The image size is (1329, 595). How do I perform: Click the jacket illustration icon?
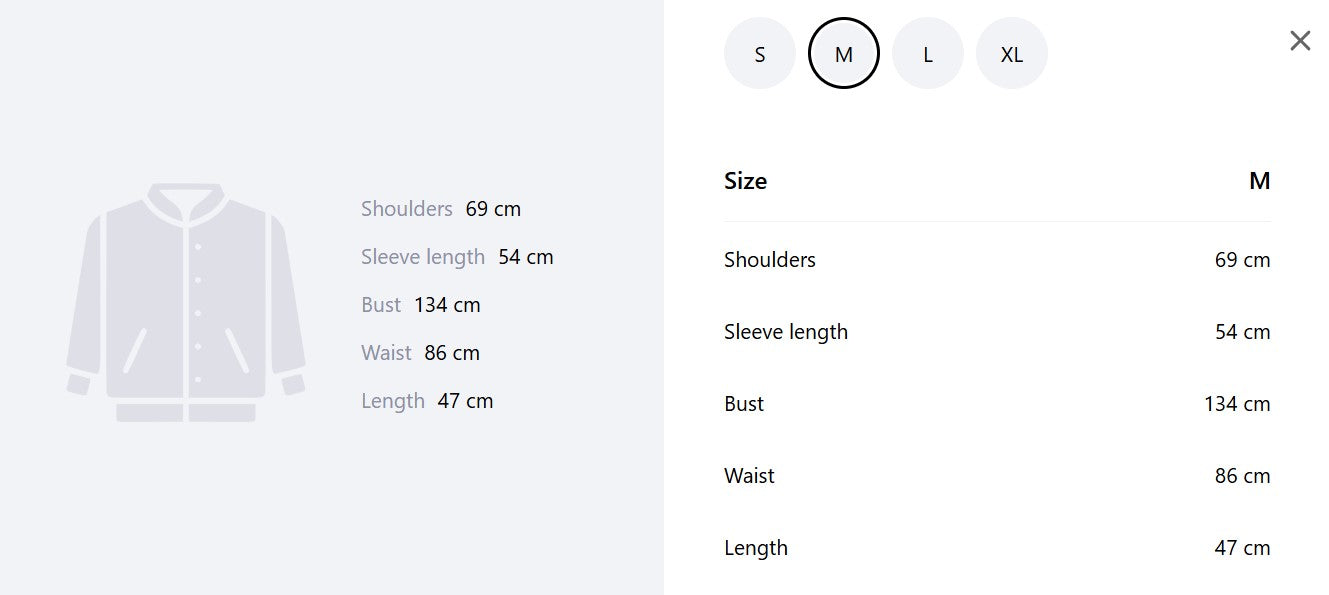[186, 302]
